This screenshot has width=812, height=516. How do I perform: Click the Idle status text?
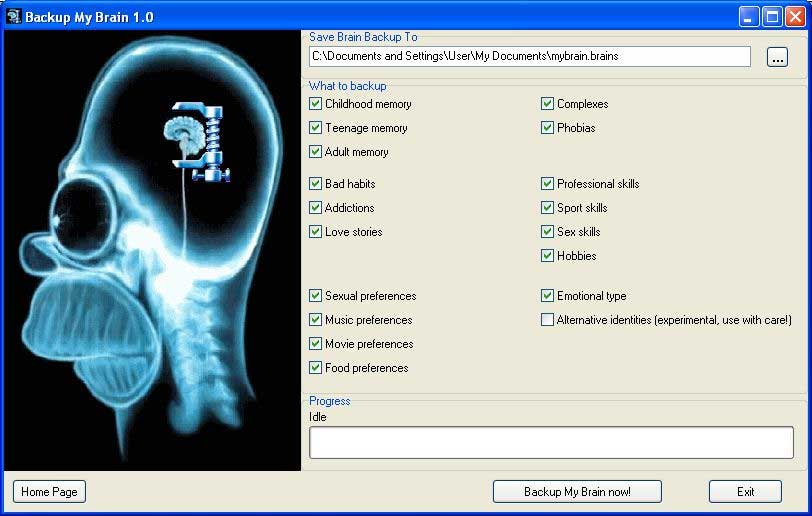coord(317,417)
